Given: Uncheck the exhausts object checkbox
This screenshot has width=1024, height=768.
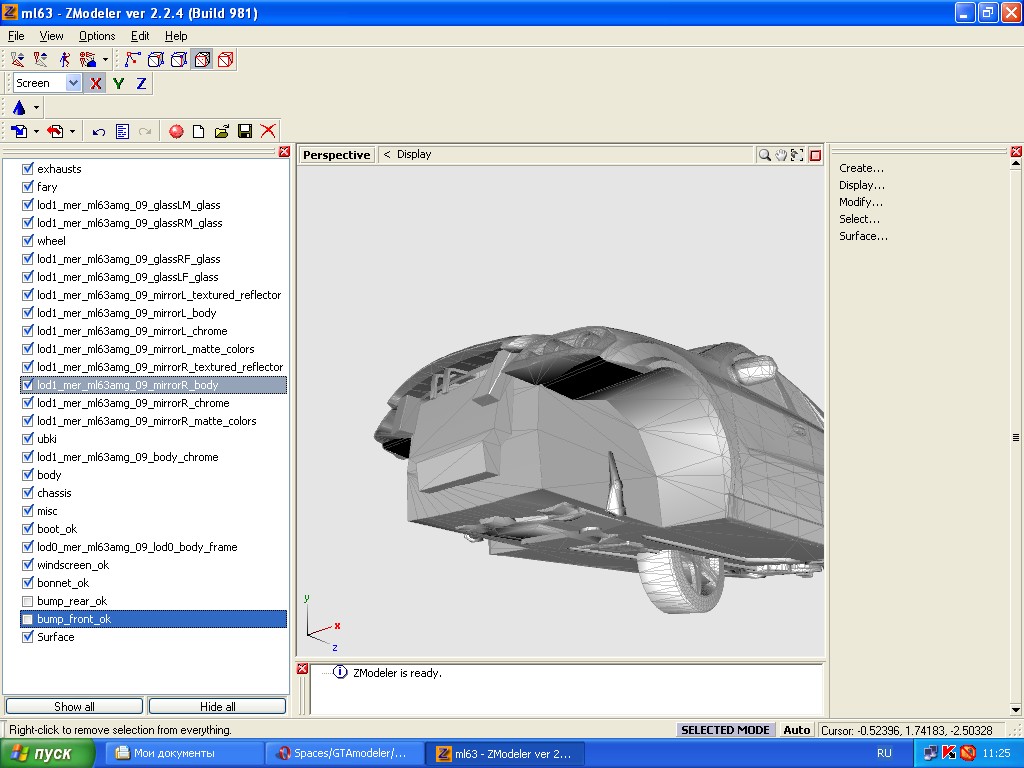Looking at the screenshot, I should tap(28, 169).
